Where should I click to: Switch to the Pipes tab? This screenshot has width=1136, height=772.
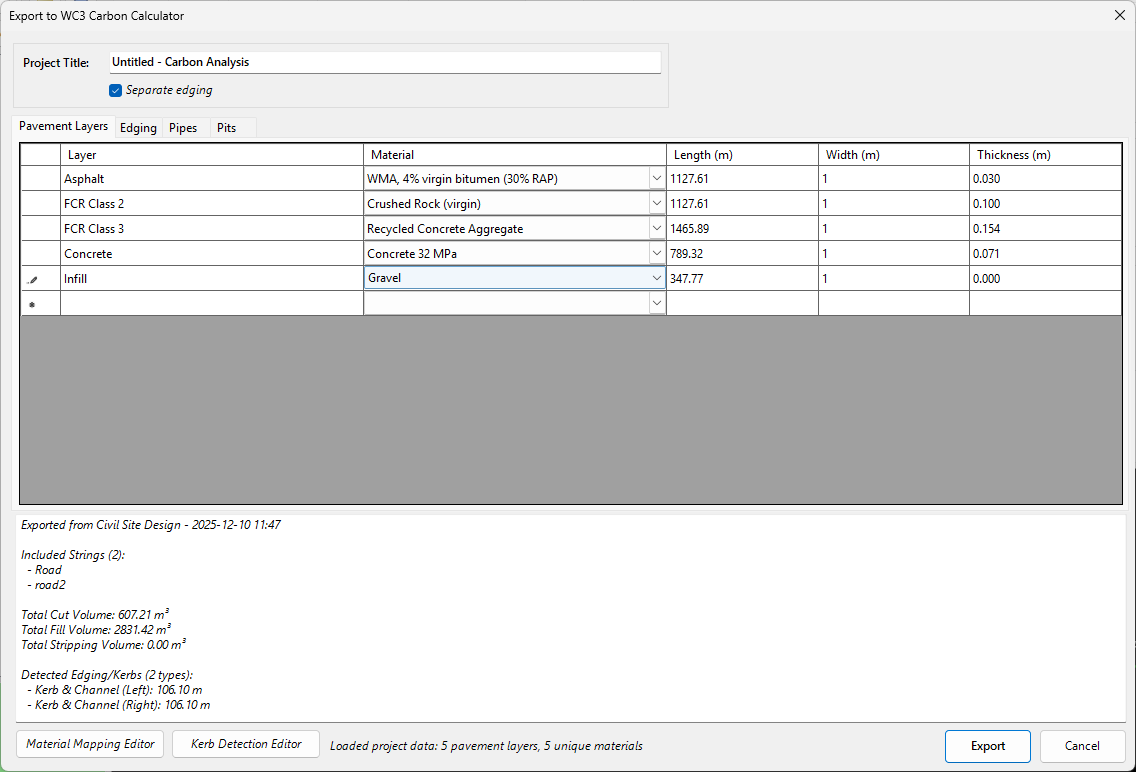click(x=183, y=128)
